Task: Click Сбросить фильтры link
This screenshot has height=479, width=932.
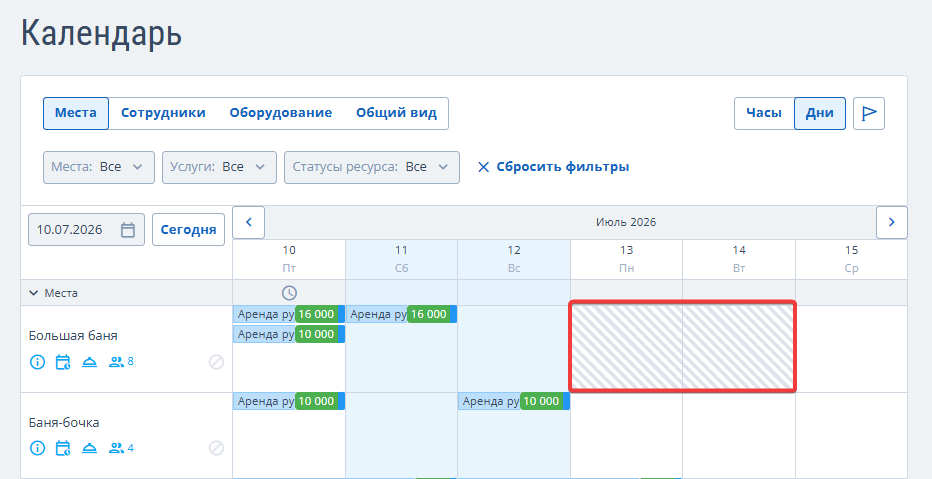Action: (x=553, y=167)
